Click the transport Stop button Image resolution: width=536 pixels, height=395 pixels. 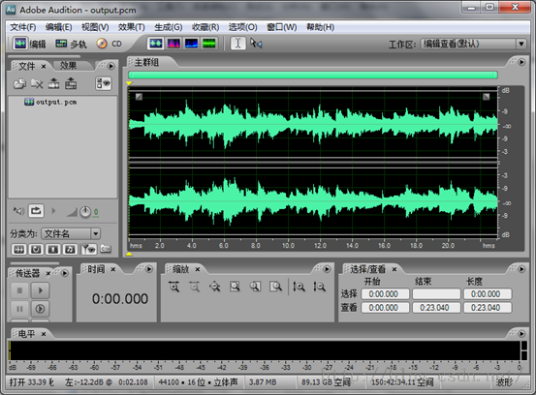19,290
